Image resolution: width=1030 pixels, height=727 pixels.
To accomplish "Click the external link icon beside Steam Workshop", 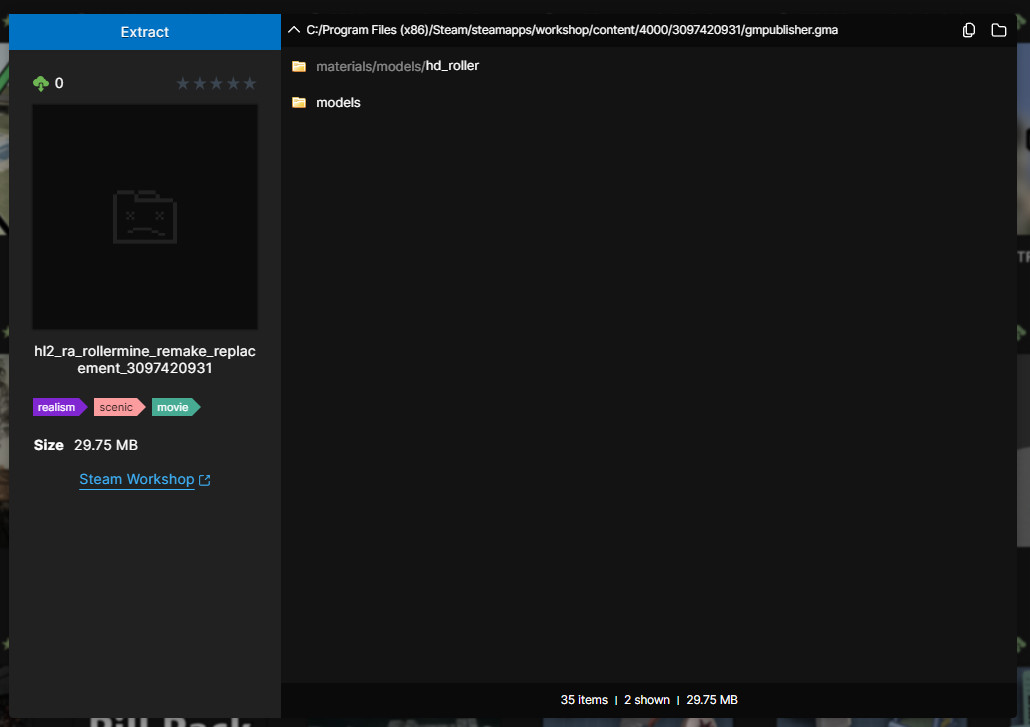I will 205,480.
